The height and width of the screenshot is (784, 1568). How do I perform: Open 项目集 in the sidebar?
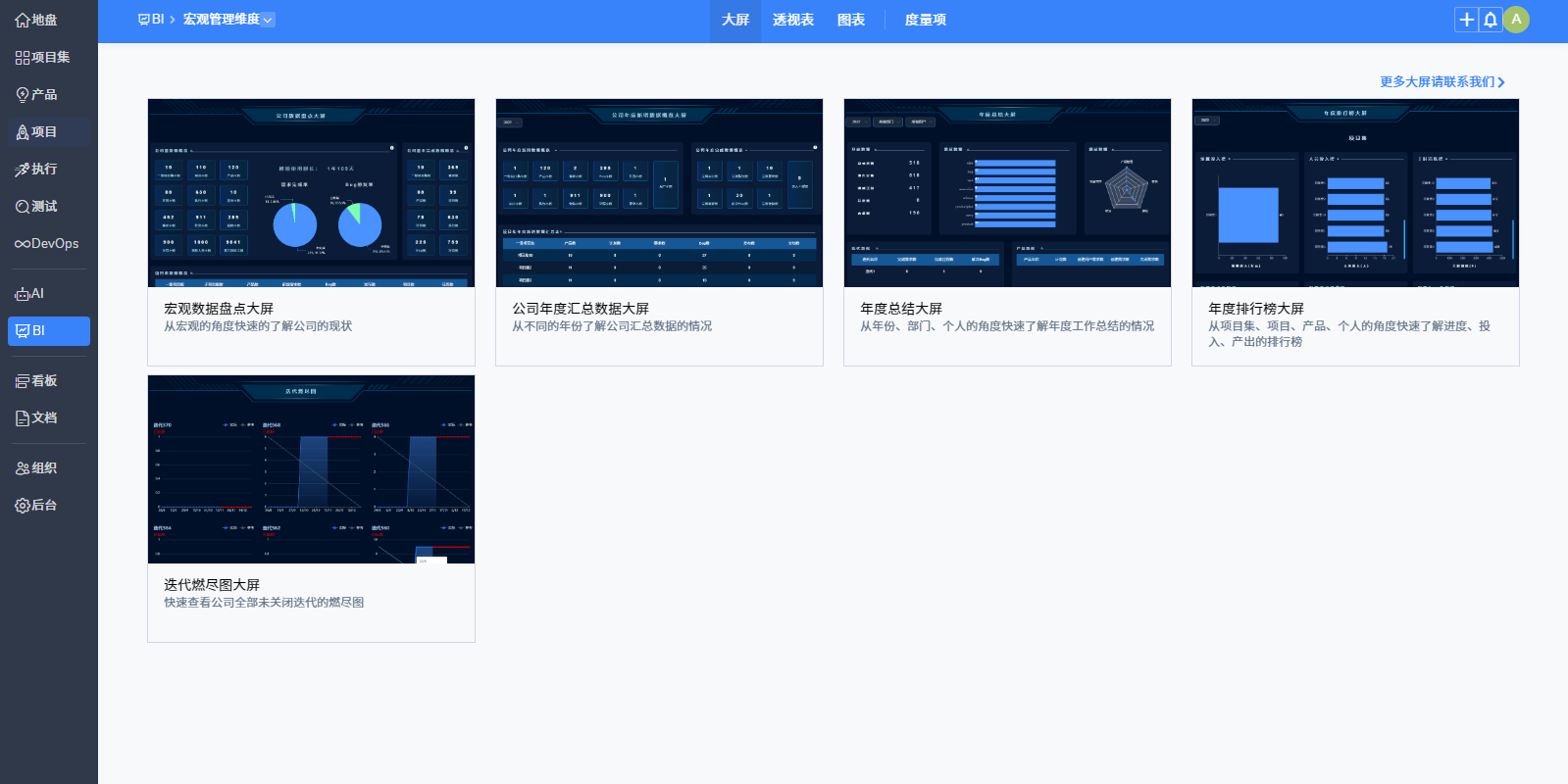(x=43, y=58)
